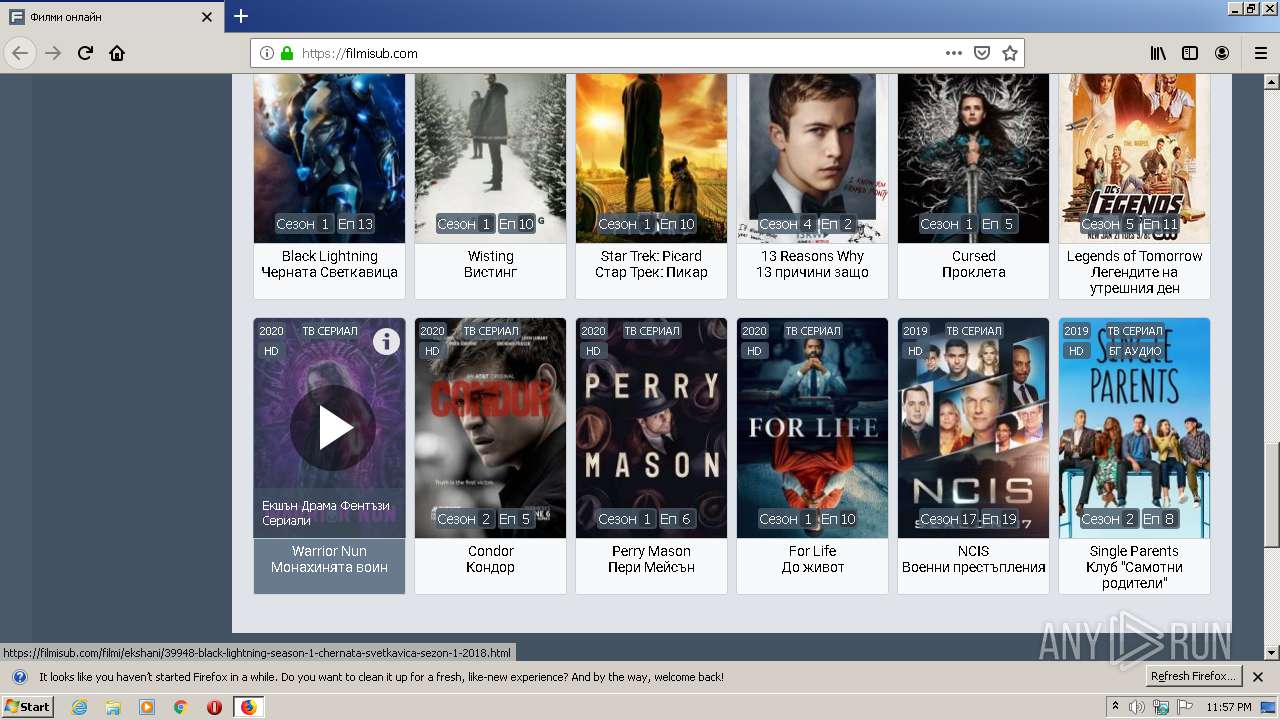This screenshot has width=1280, height=720.
Task: Go back to the previous page
Action: 20,53
